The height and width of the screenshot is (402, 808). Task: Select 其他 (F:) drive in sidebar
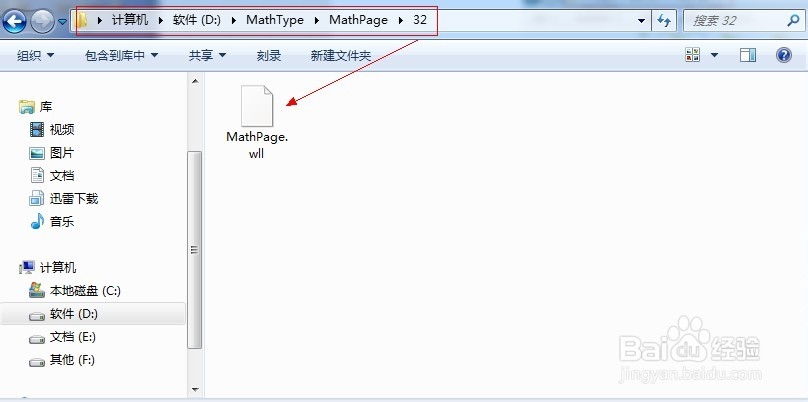(x=72, y=360)
